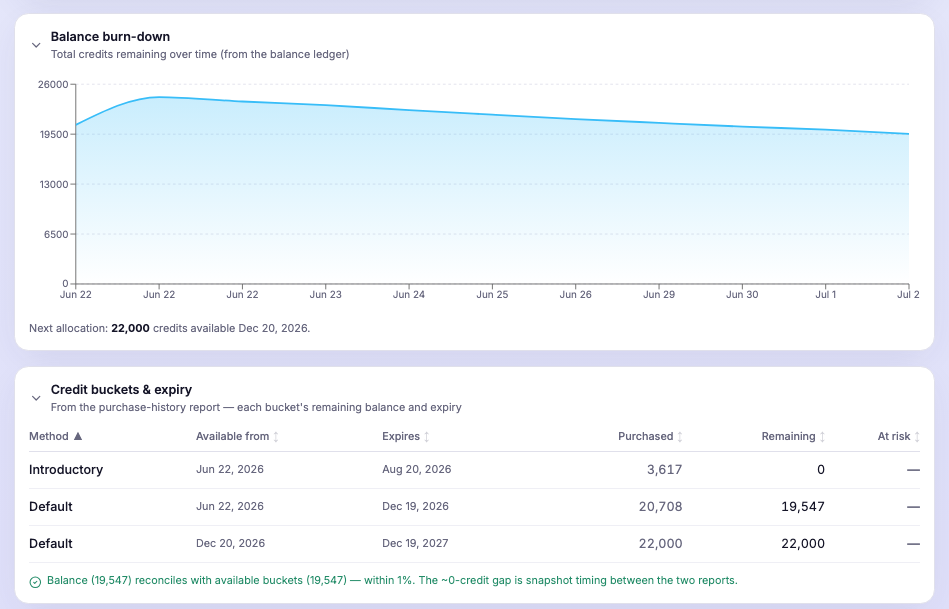
Task: Click the Introductory row's 0 remaining value
Action: tap(821, 470)
